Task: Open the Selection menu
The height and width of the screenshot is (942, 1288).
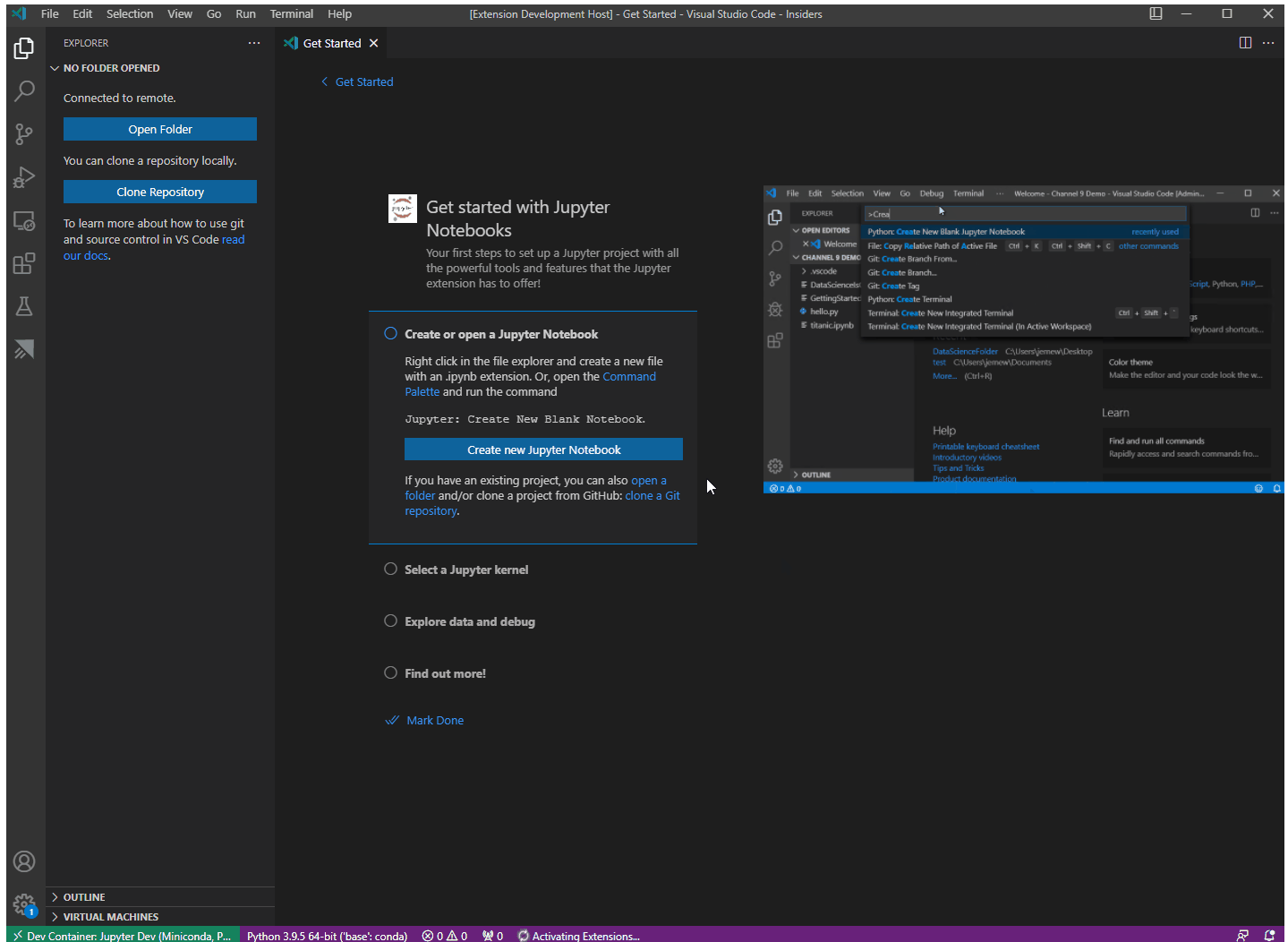Action: coord(130,13)
